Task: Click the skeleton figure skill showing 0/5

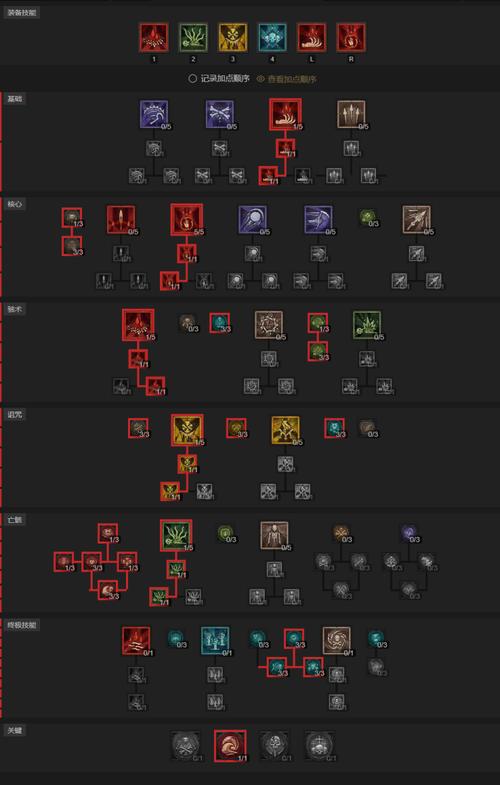Action: (x=274, y=536)
